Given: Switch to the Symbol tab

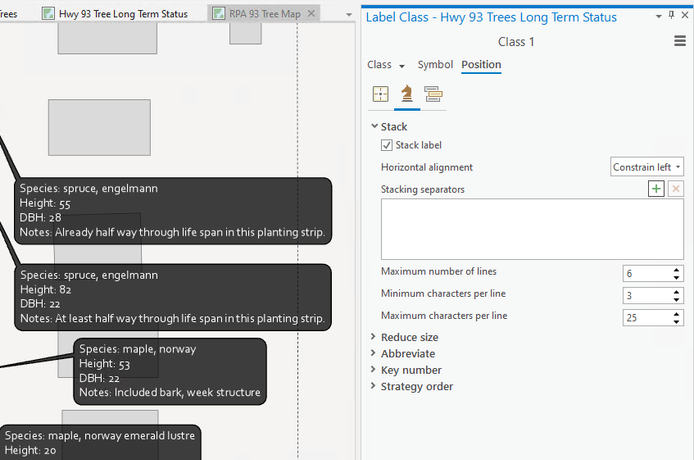Looking at the screenshot, I should 435,65.
